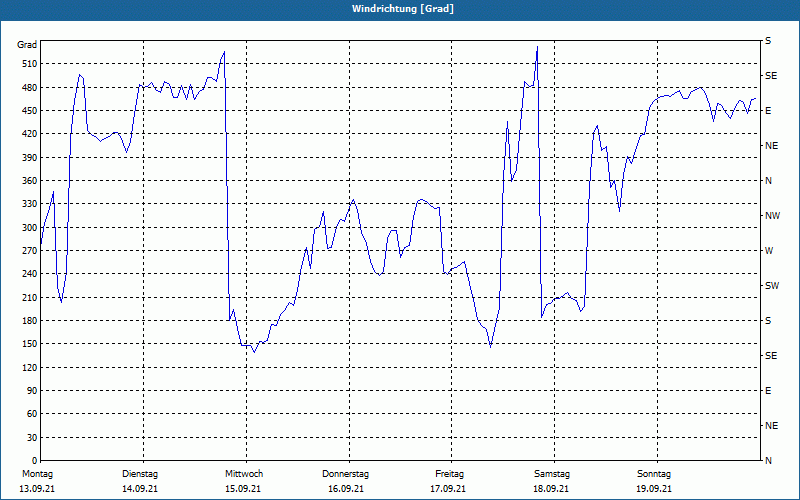Select the 60 degree axis label
This screenshot has width=800, height=500.
click(32, 414)
